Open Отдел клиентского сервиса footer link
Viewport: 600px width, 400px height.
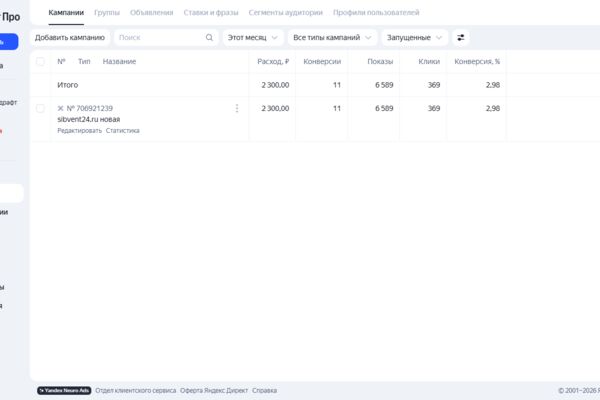point(135,390)
